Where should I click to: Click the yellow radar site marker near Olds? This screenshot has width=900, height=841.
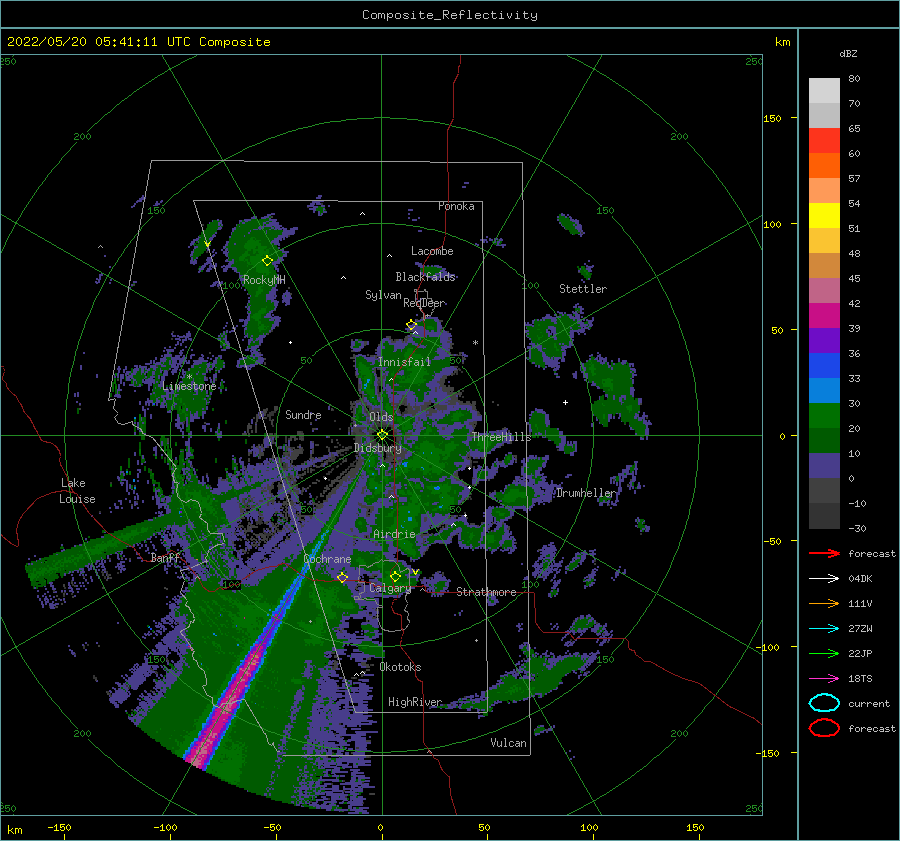[382, 435]
